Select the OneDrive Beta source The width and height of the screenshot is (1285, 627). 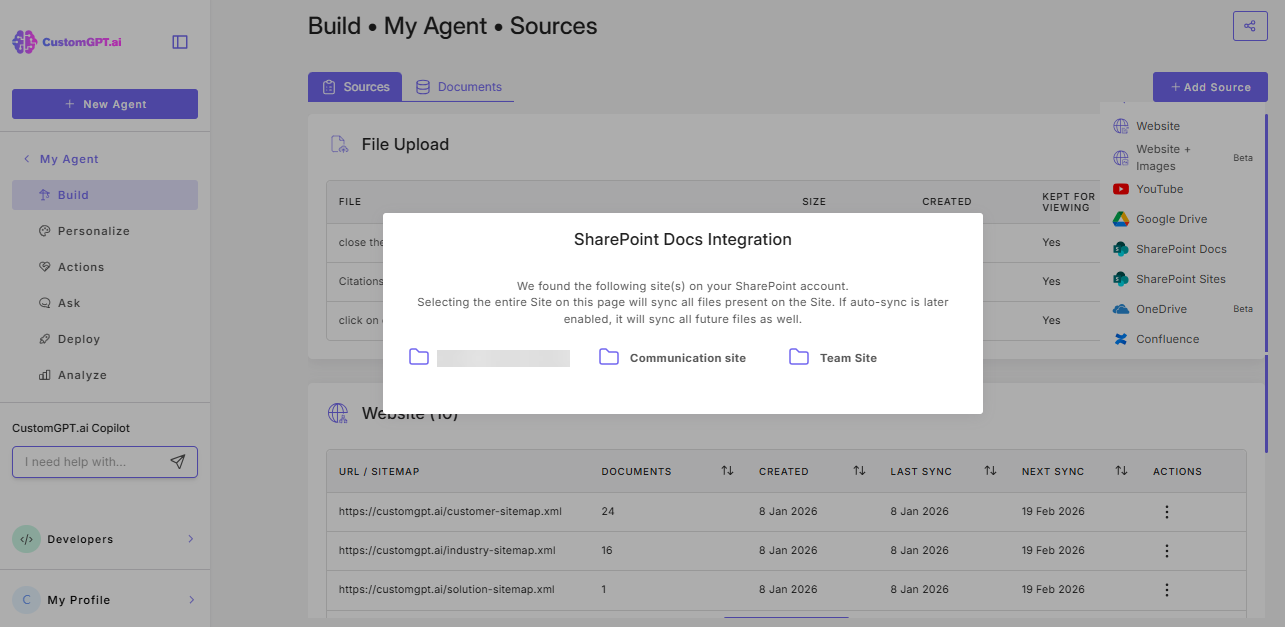(1159, 308)
